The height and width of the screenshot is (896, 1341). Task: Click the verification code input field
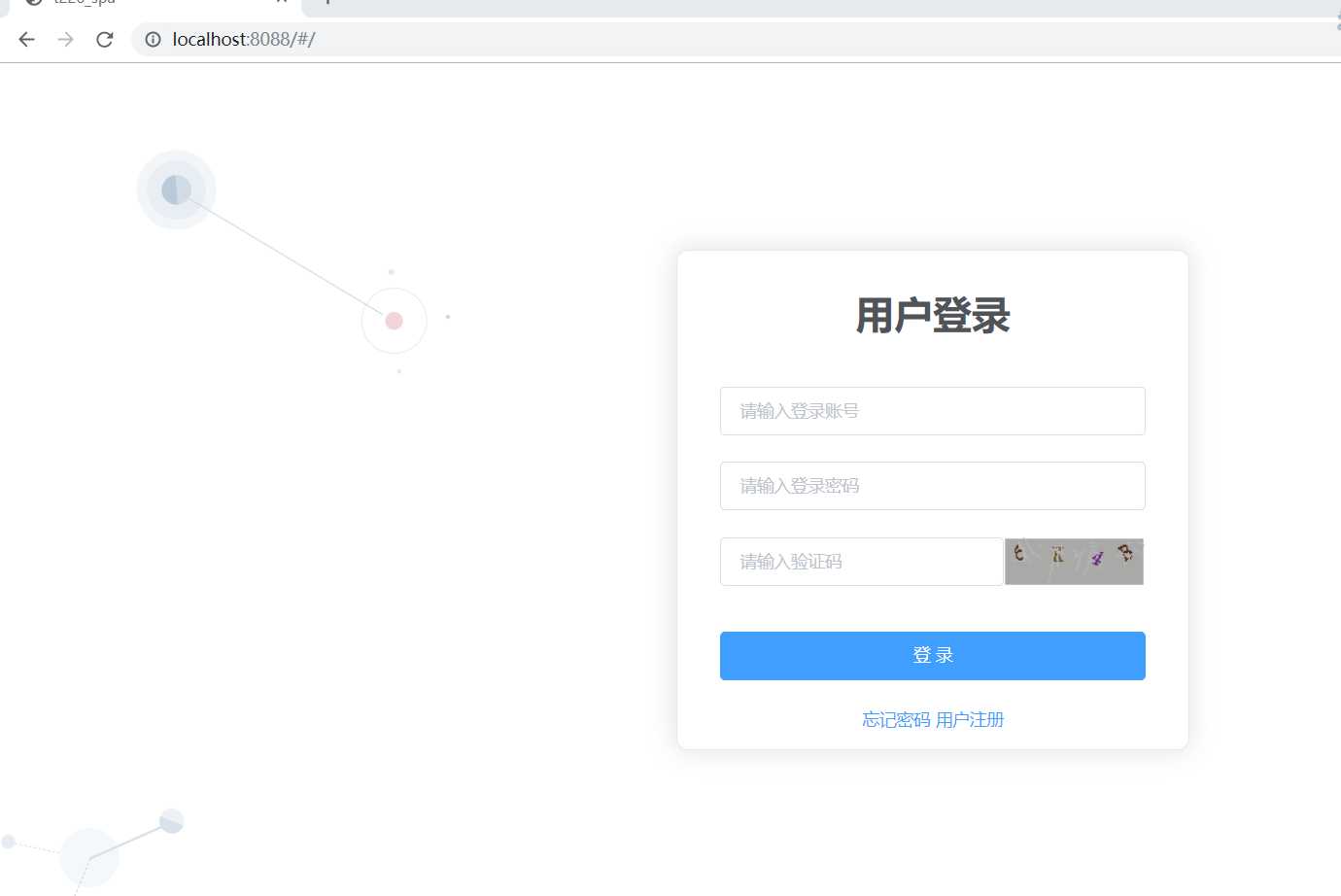pos(861,562)
